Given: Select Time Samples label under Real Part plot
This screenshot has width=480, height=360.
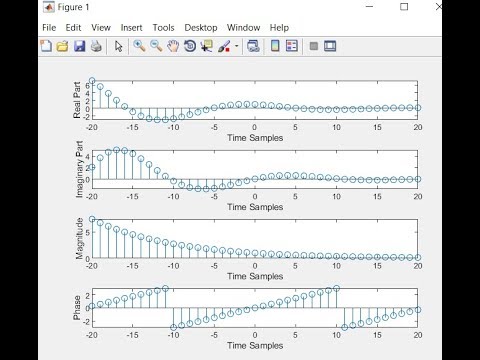Looking at the screenshot, I should pos(255,138).
